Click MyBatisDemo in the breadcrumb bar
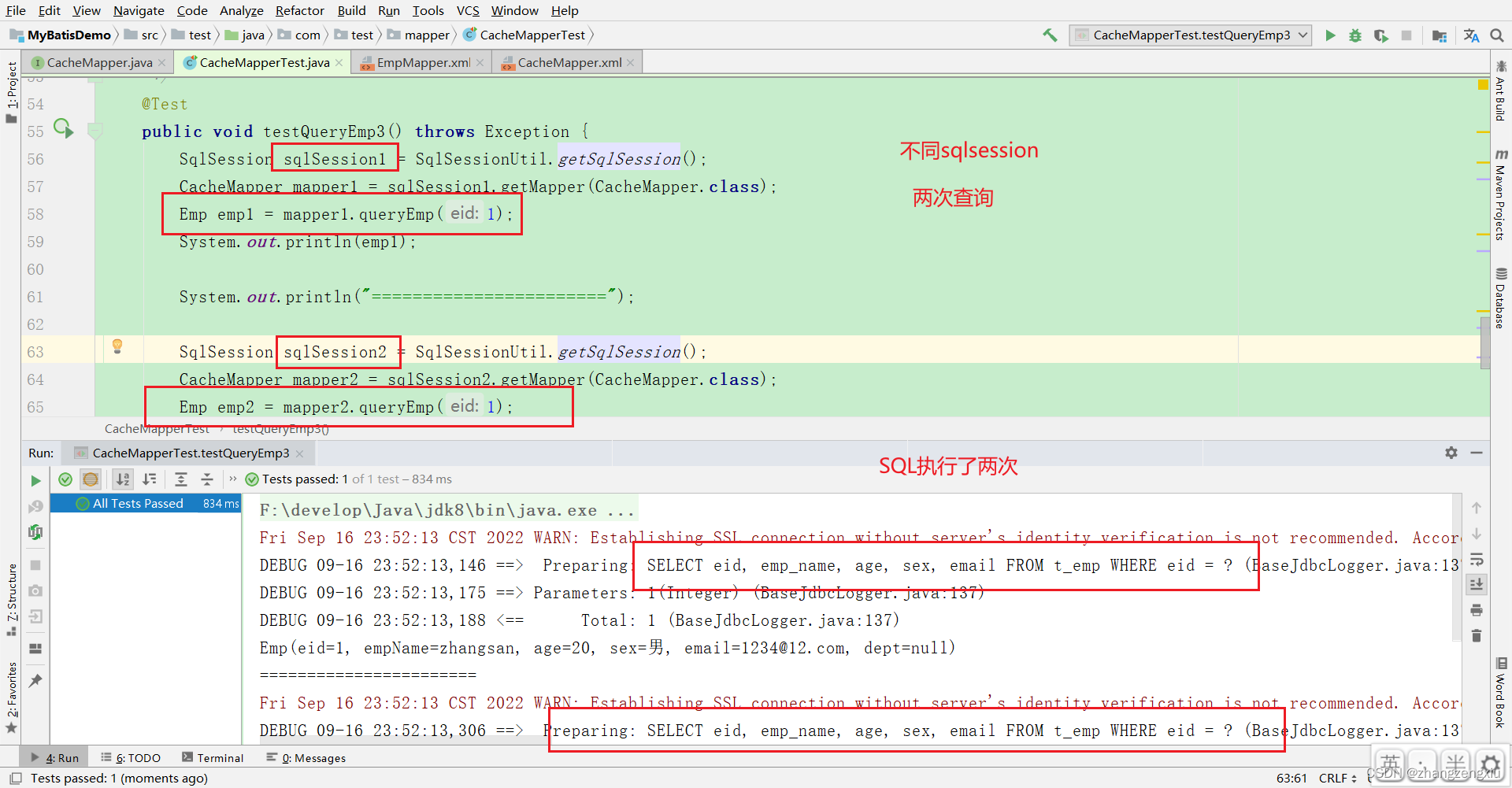The image size is (1512, 788). pyautogui.click(x=61, y=35)
